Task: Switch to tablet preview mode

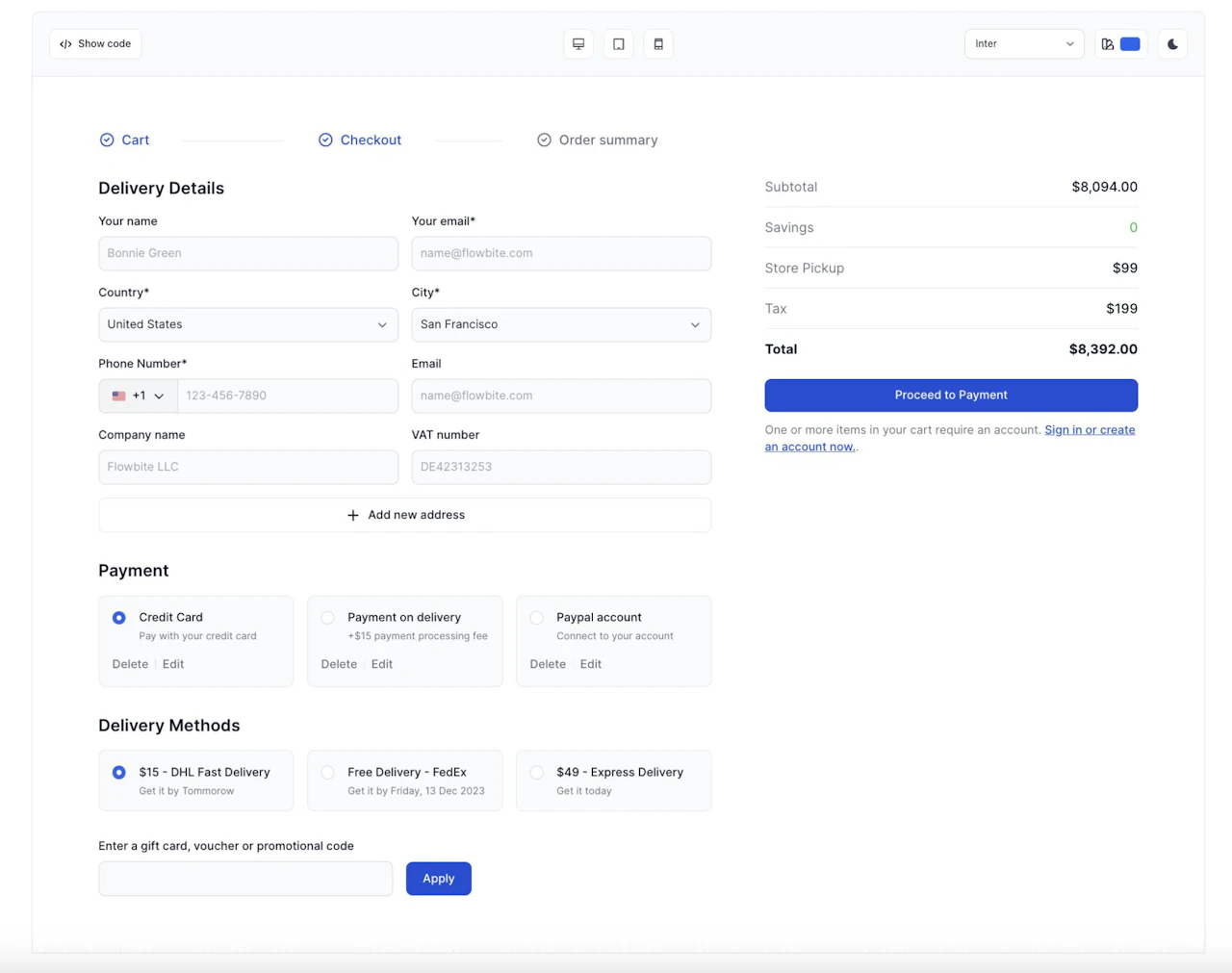Action: (618, 43)
